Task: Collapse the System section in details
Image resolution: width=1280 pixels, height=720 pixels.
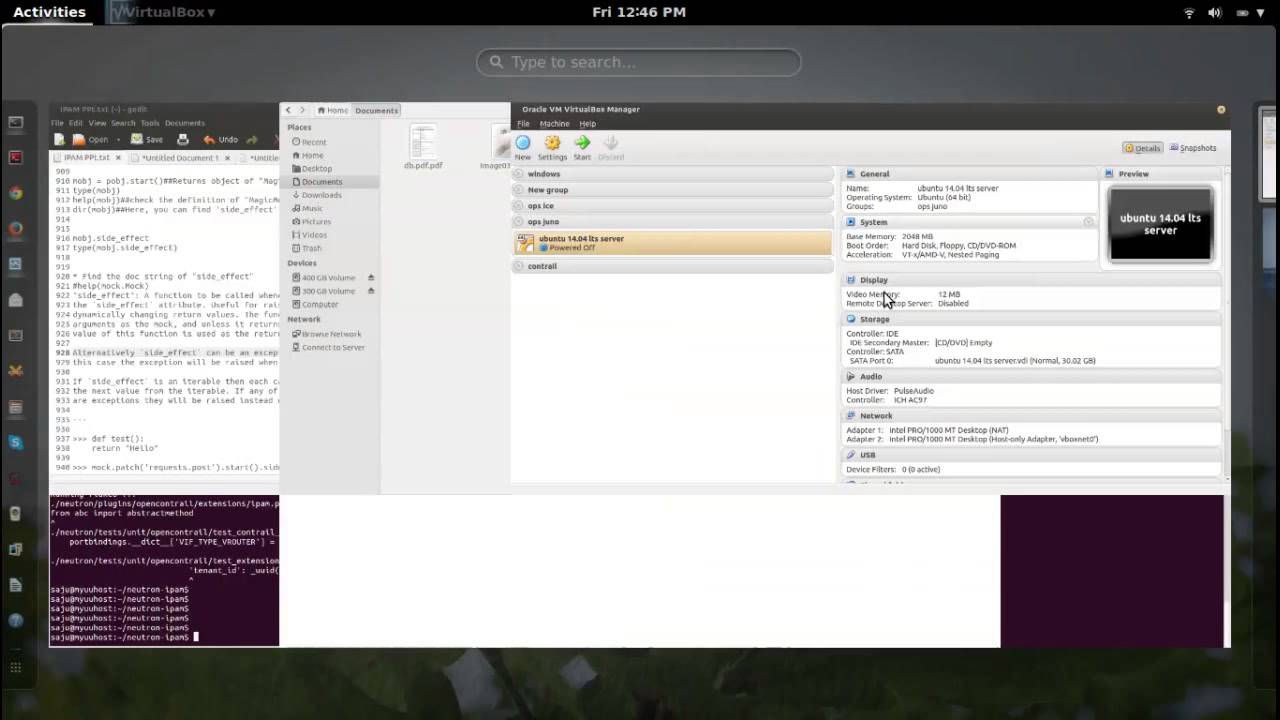Action: pos(1089,222)
